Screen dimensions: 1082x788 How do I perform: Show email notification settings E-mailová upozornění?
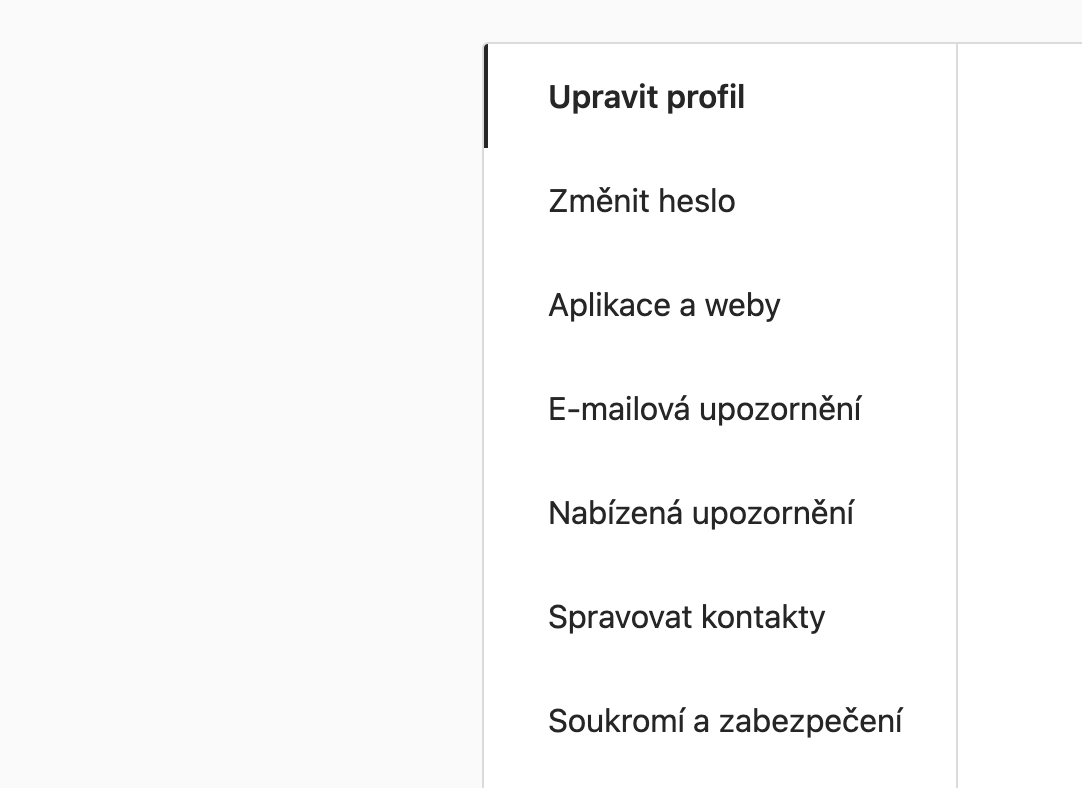(704, 409)
